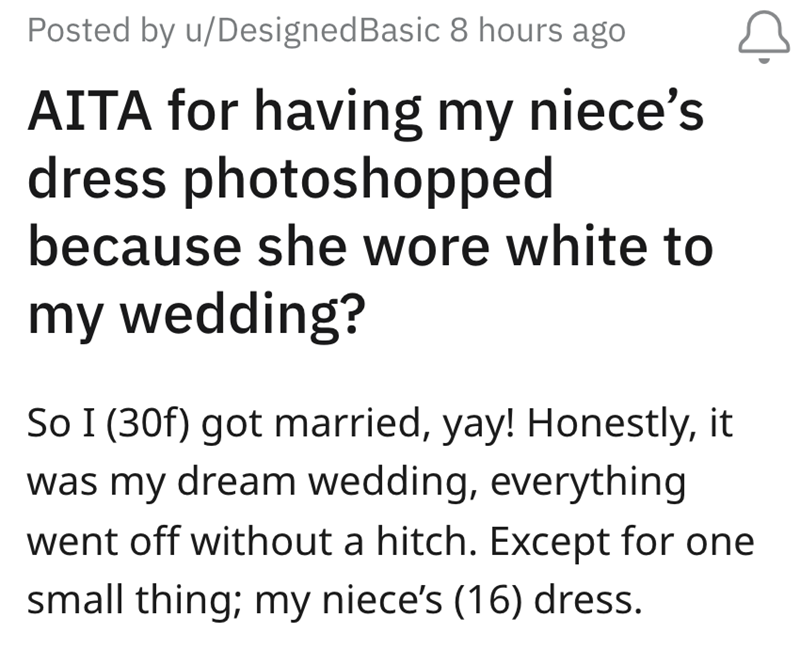Click the word "AITA" in the title
This screenshot has width=800, height=649.
click(x=82, y=114)
